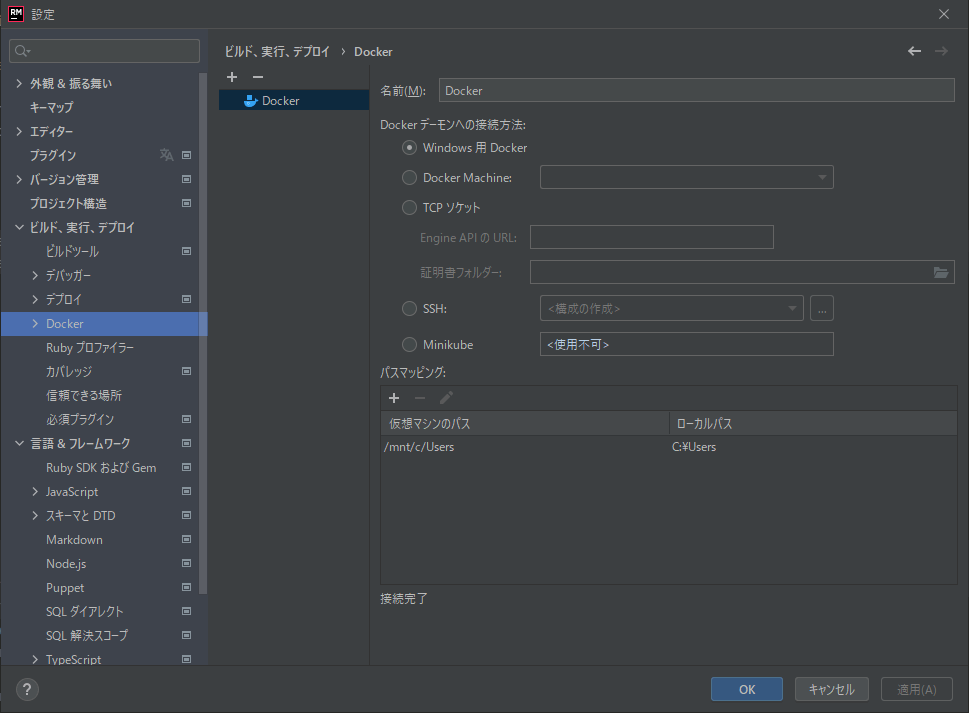The image size is (969, 713).
Task: Click project-level icon beside プラグイン
Action: click(186, 155)
